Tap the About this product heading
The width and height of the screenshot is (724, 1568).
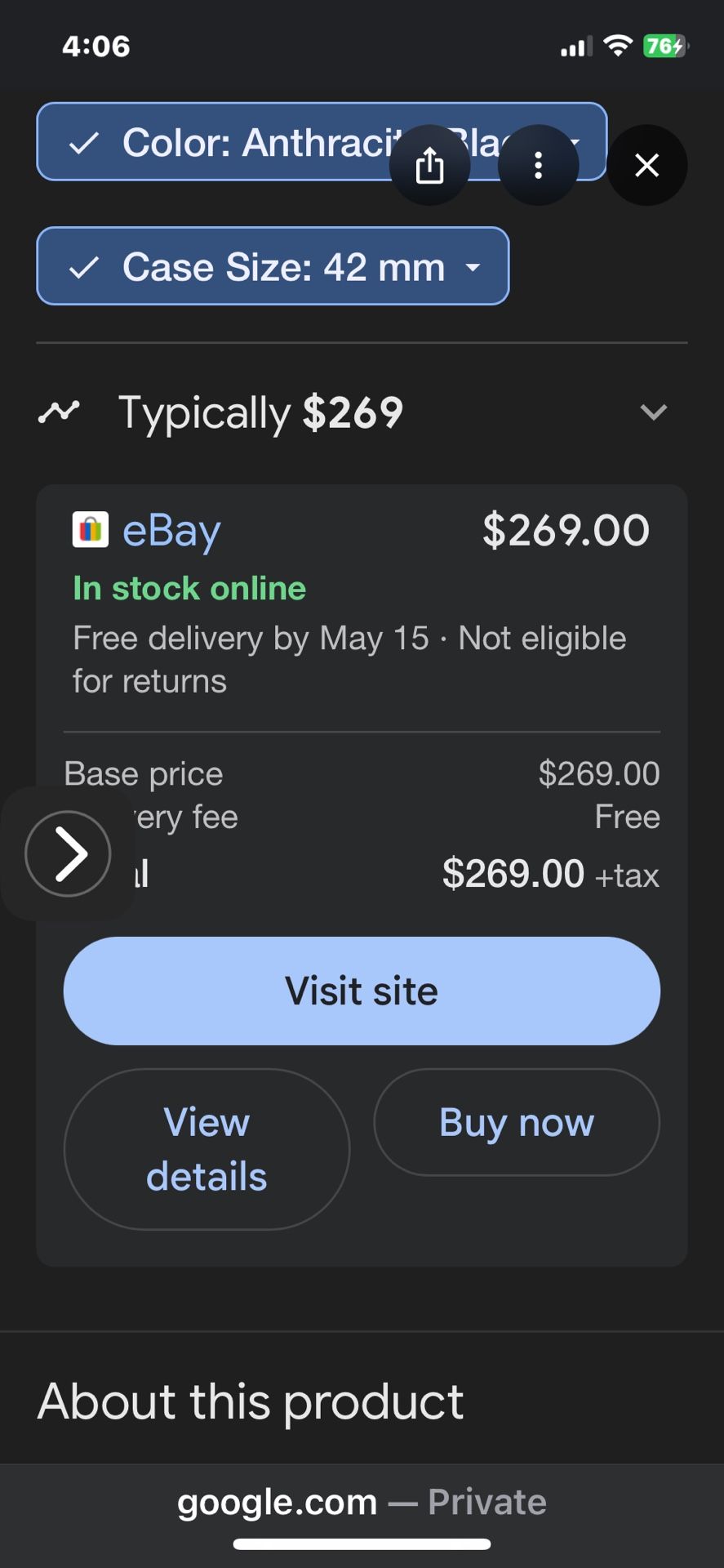tap(251, 1401)
